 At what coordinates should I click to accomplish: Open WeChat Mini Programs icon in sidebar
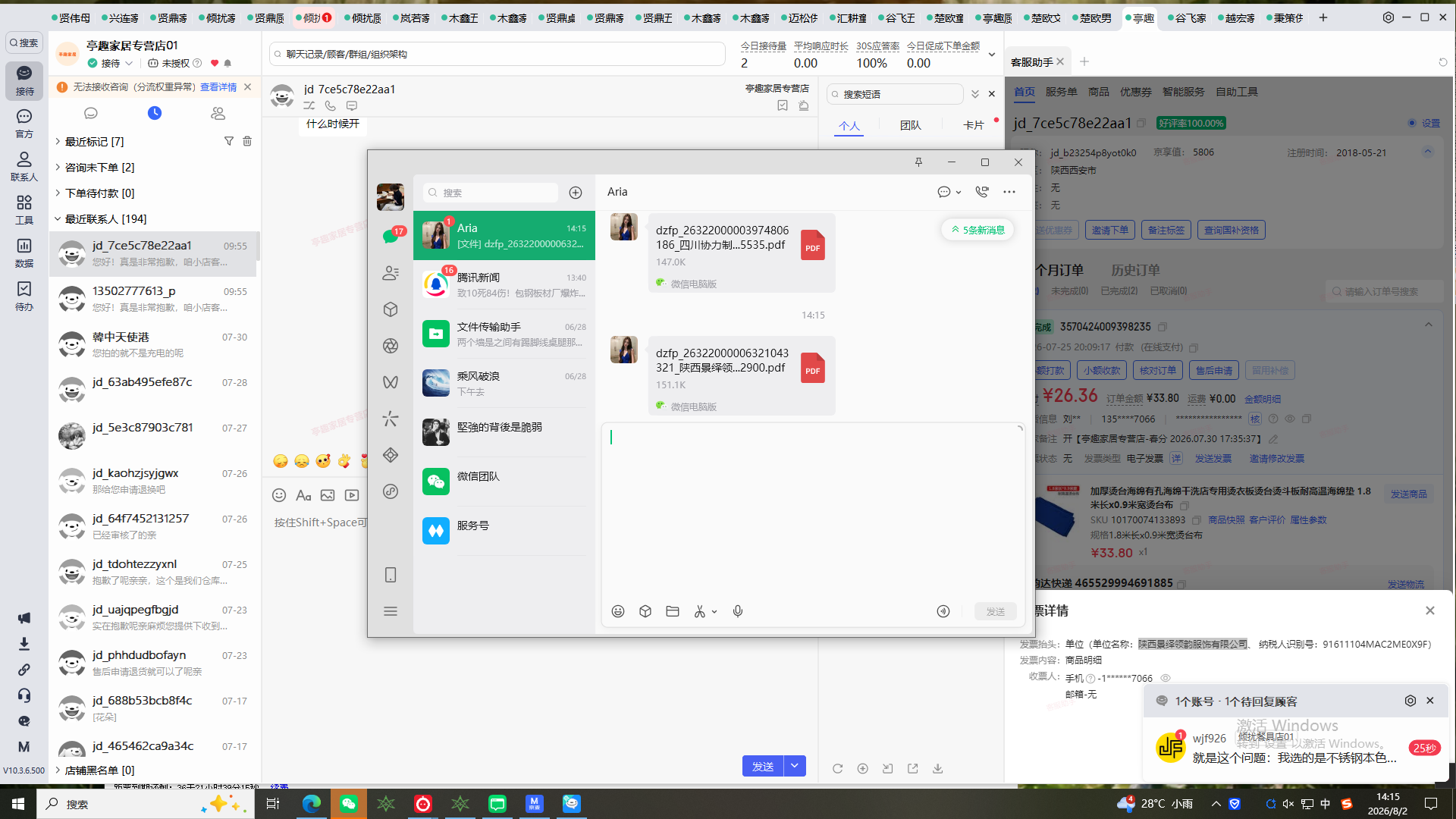pos(391,491)
